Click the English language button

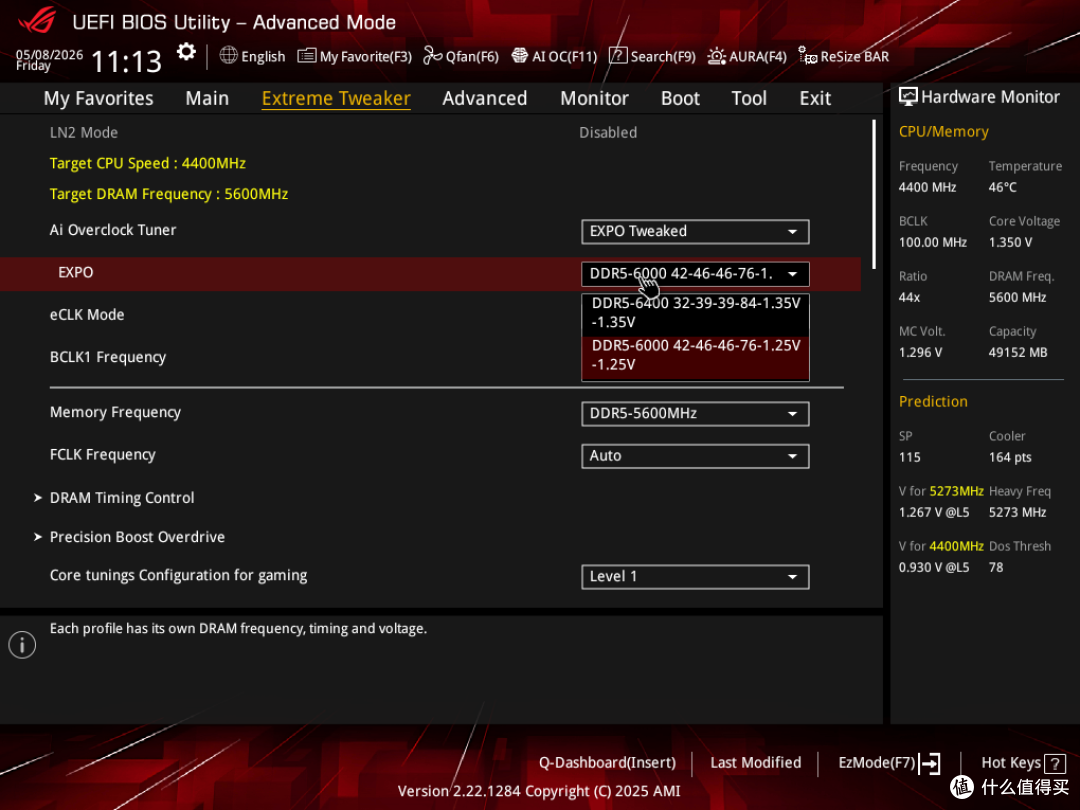(263, 56)
